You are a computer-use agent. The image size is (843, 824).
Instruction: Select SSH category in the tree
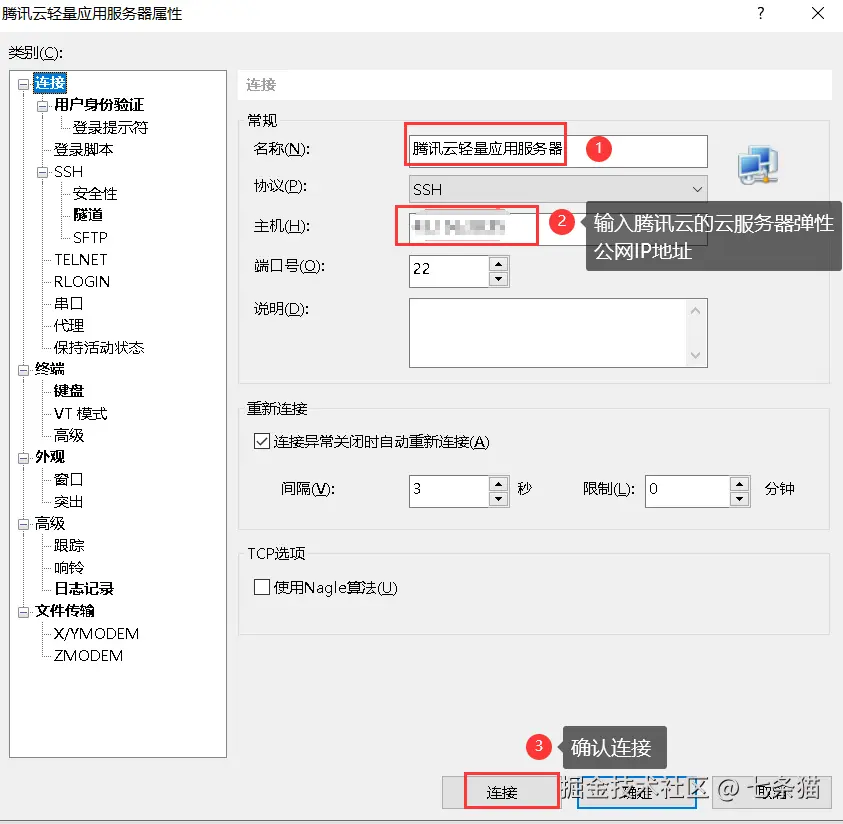click(68, 172)
